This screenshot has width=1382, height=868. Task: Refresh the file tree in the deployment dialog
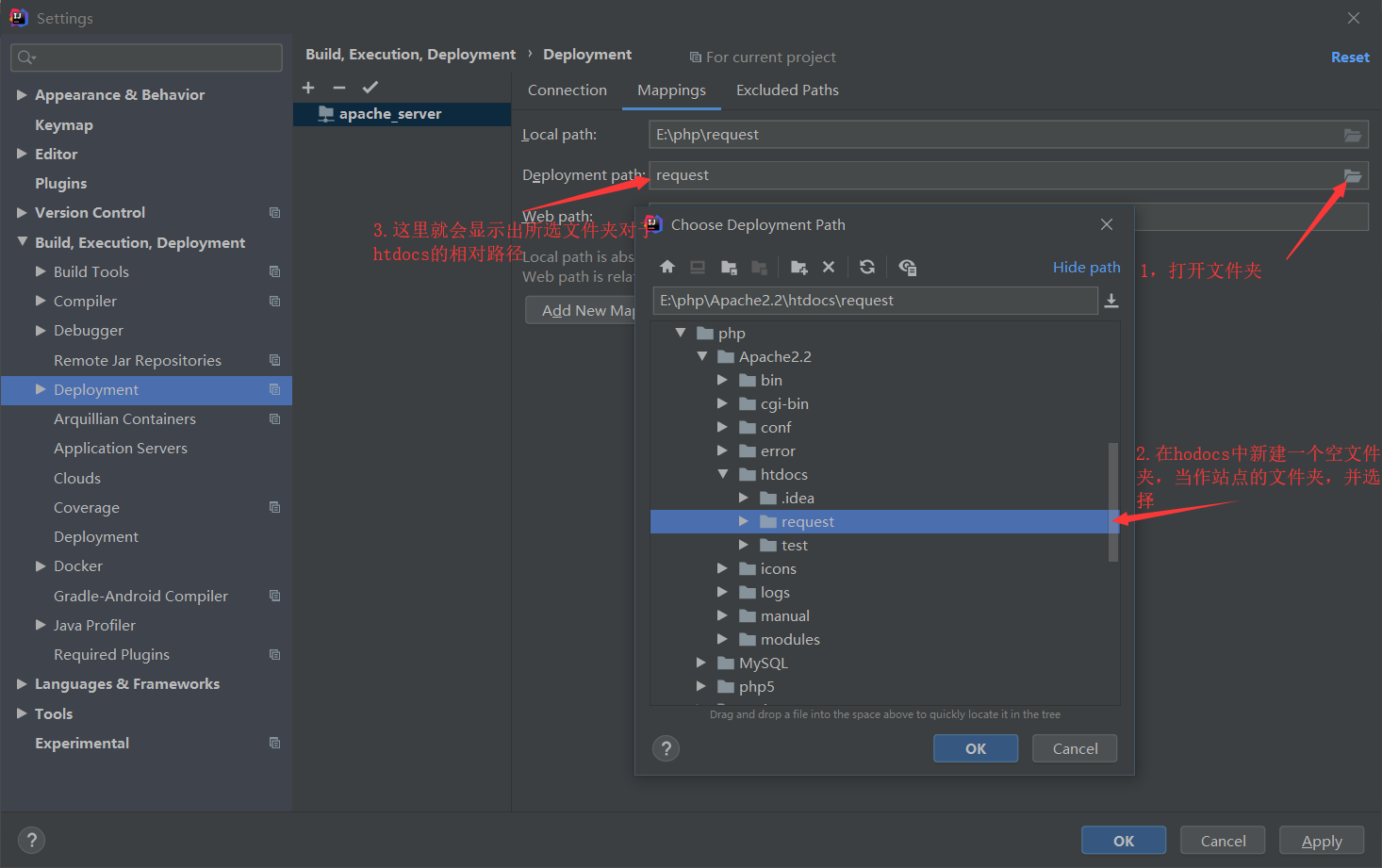click(x=866, y=267)
